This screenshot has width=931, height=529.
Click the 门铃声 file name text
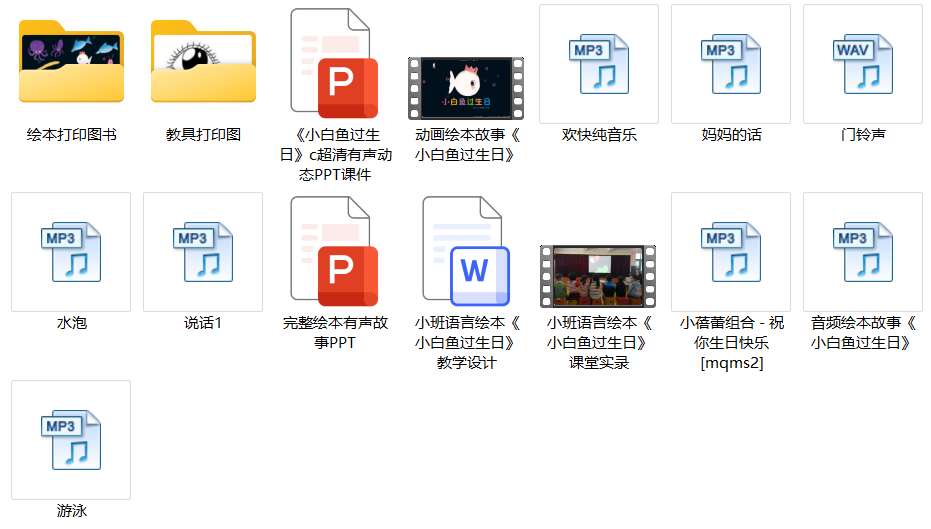tap(863, 135)
